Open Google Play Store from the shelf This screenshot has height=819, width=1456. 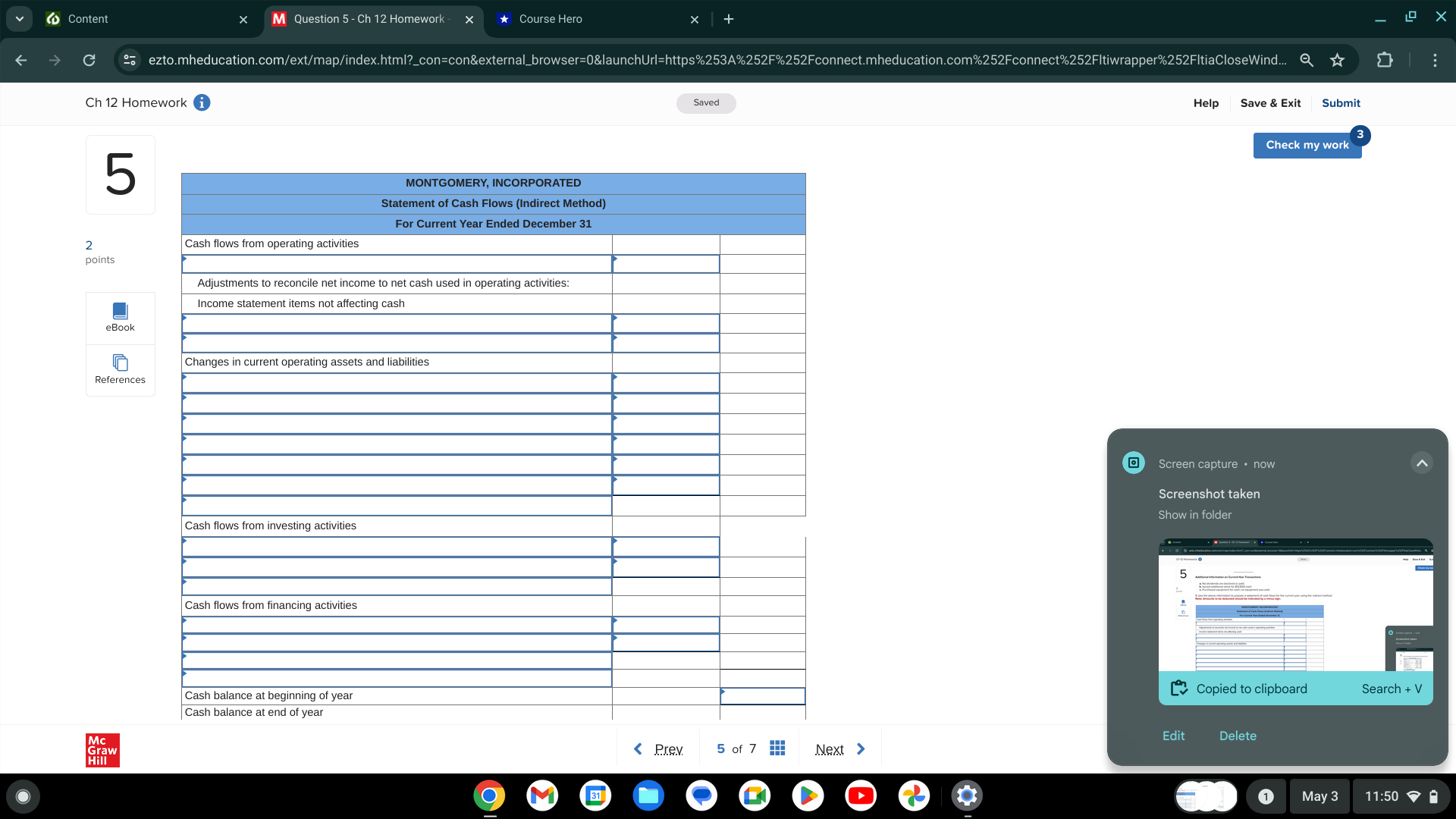tap(808, 795)
